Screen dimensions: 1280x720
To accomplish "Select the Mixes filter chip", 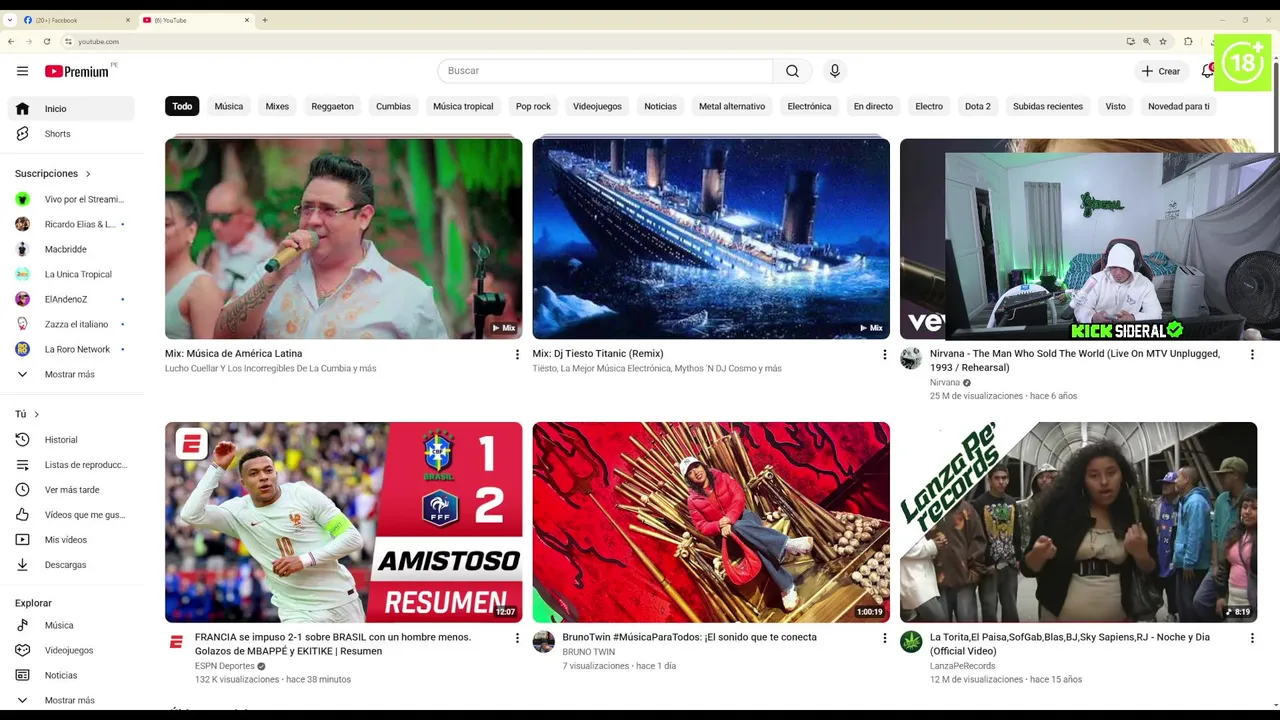I will tap(277, 106).
